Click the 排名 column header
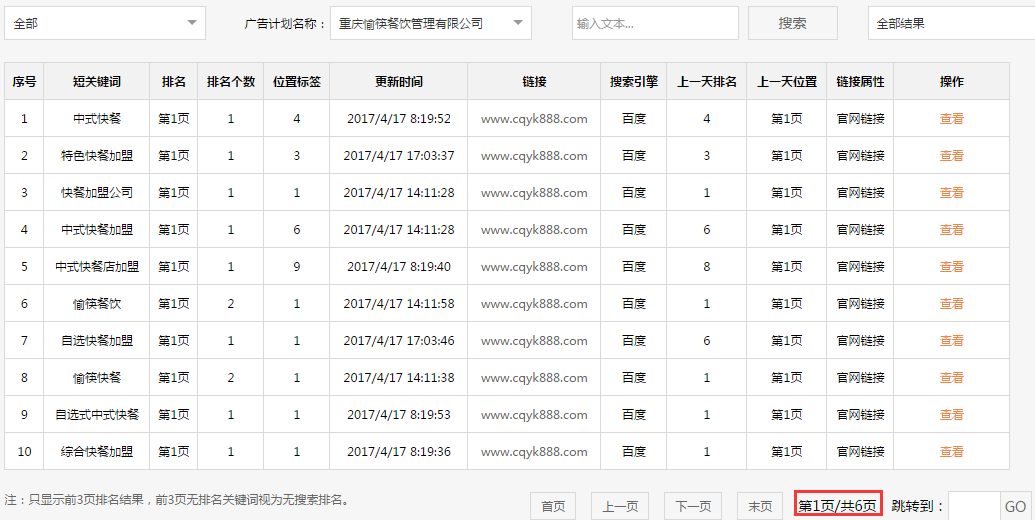The width and height of the screenshot is (1035, 520). 173,82
